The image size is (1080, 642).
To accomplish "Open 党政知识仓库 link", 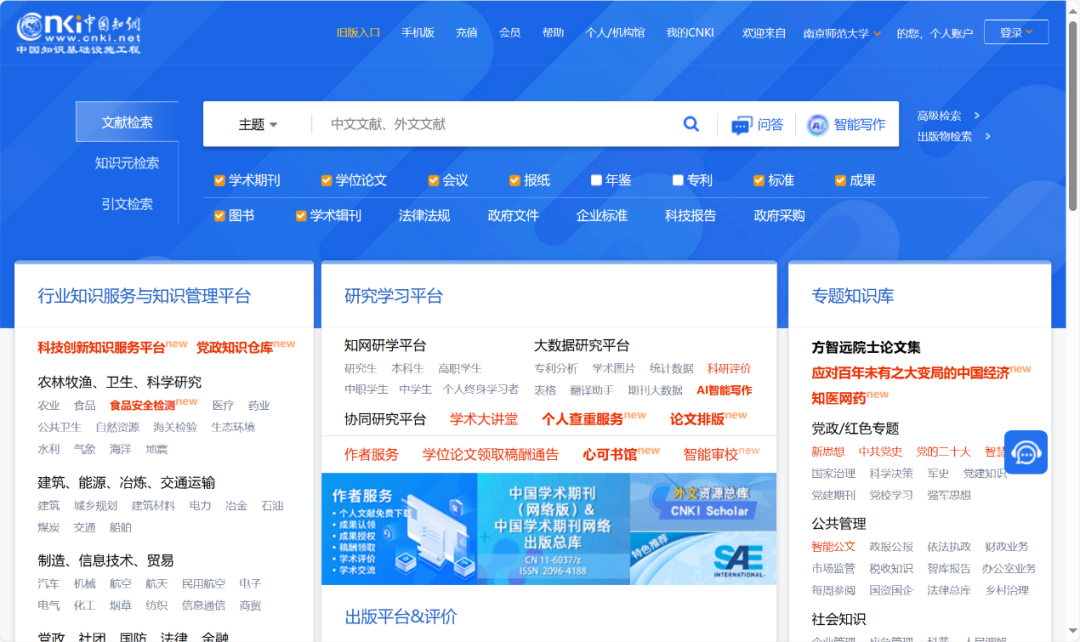I will tap(235, 348).
